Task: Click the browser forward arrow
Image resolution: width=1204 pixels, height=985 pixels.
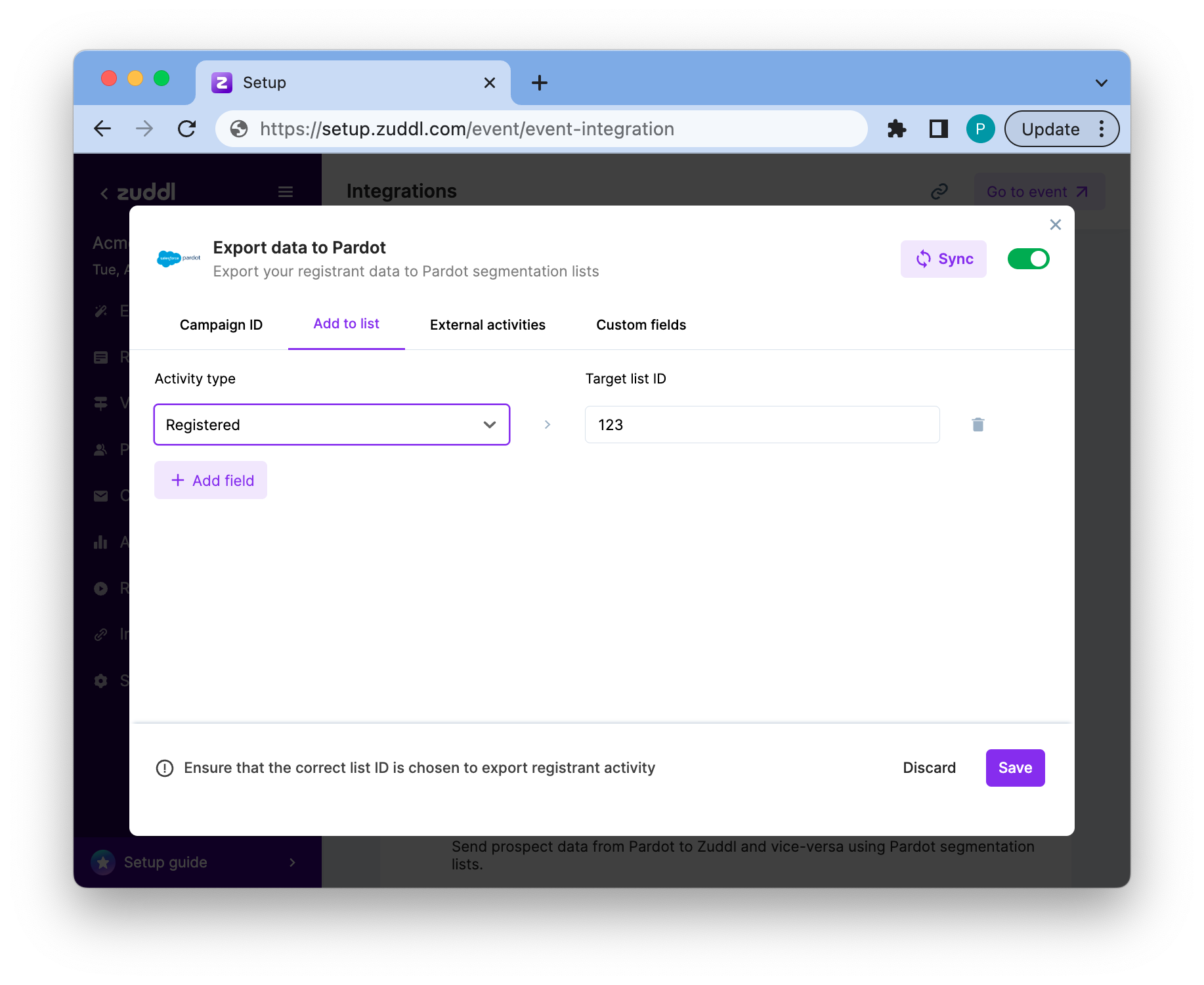Action: (144, 129)
